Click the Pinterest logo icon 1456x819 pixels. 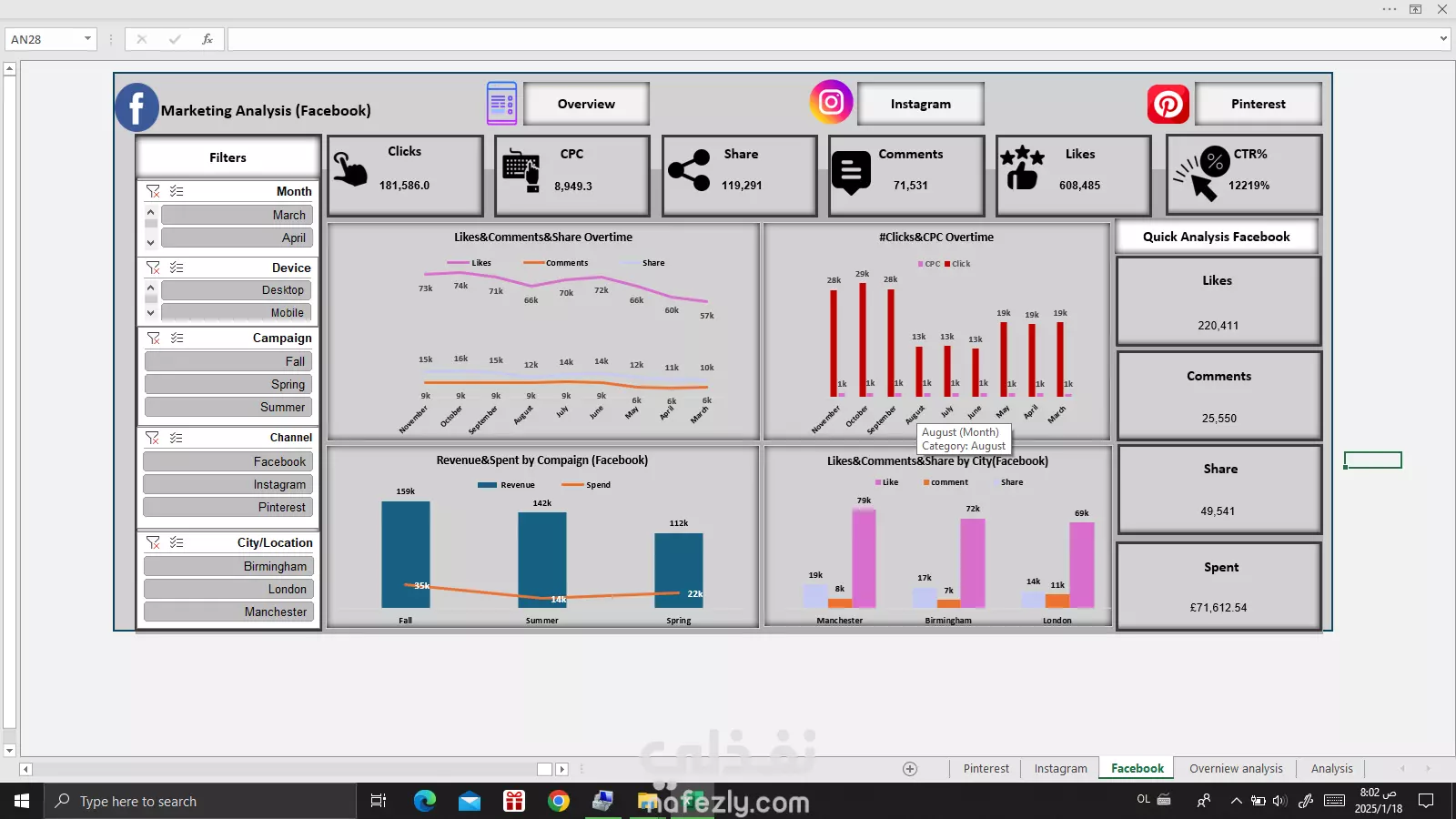pyautogui.click(x=1168, y=105)
